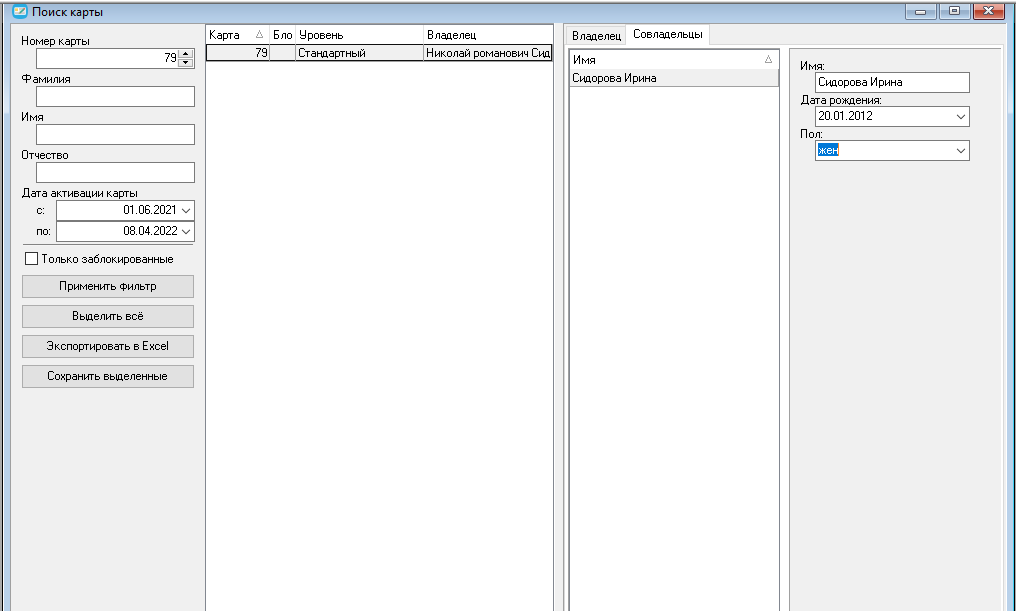Click the Применить фильтр button
Image resolution: width=1016 pixels, height=611 pixels.
pos(108,286)
